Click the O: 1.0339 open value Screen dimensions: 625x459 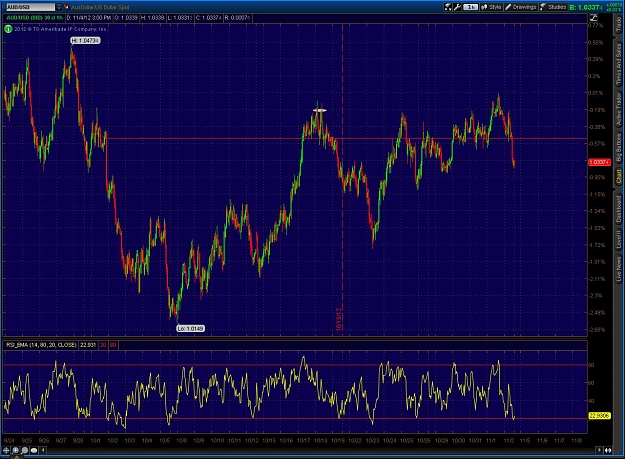pyautogui.click(x=126, y=18)
